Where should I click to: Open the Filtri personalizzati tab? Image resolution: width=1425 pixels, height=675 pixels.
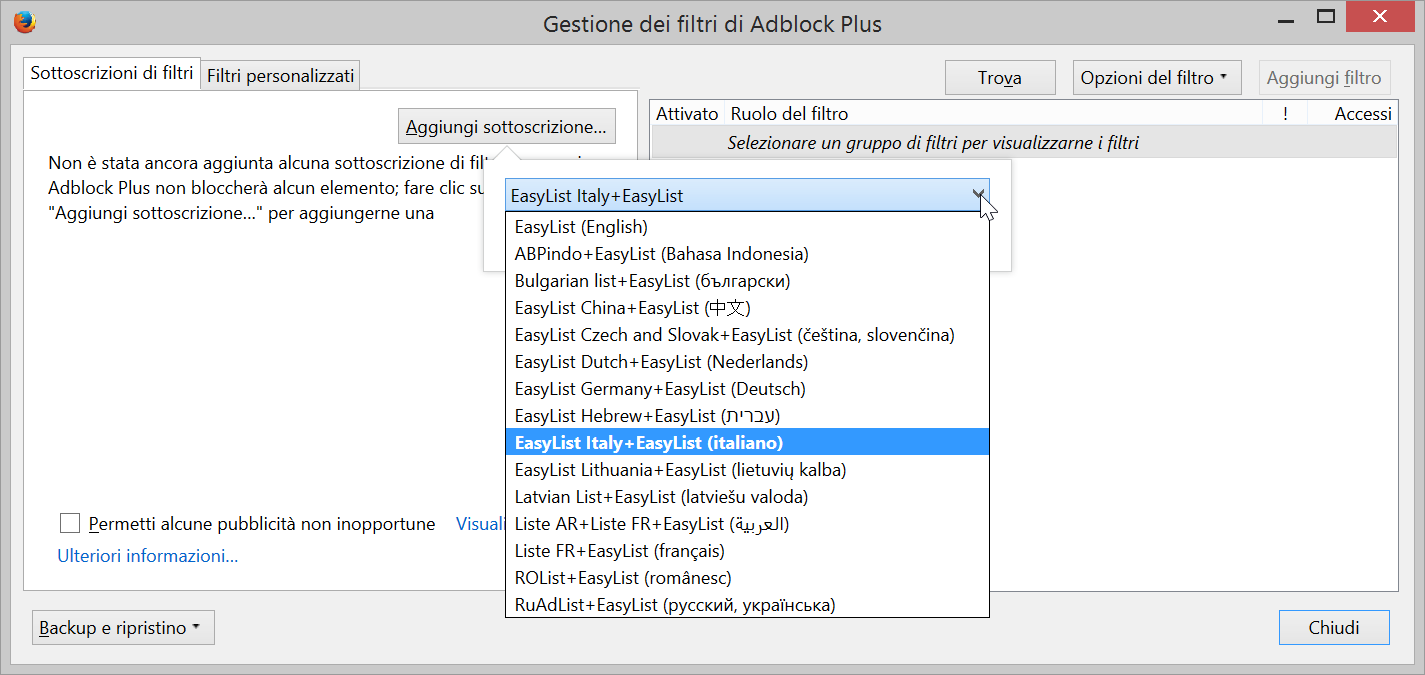(x=280, y=75)
